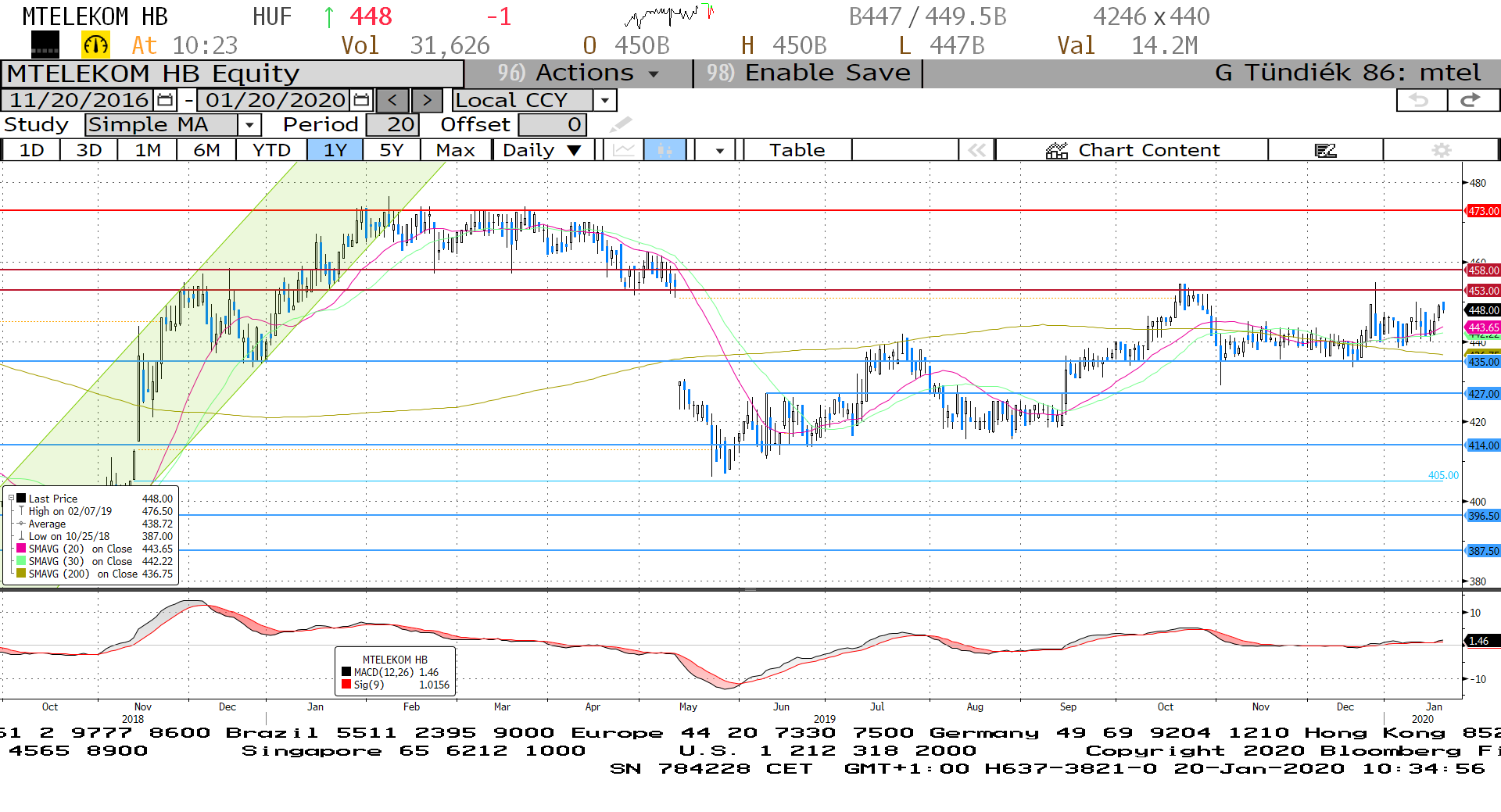Open the annotation edit icon
1501x812 pixels.
(1325, 150)
